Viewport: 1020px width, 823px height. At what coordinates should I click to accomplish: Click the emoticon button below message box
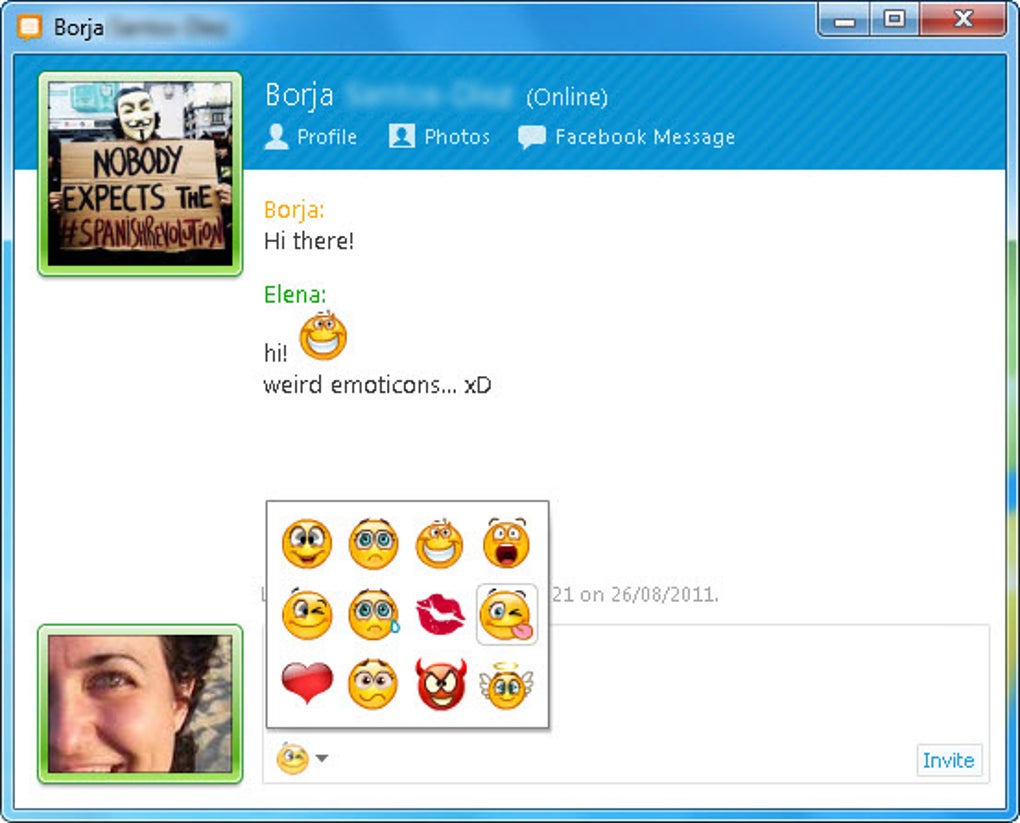(x=292, y=759)
